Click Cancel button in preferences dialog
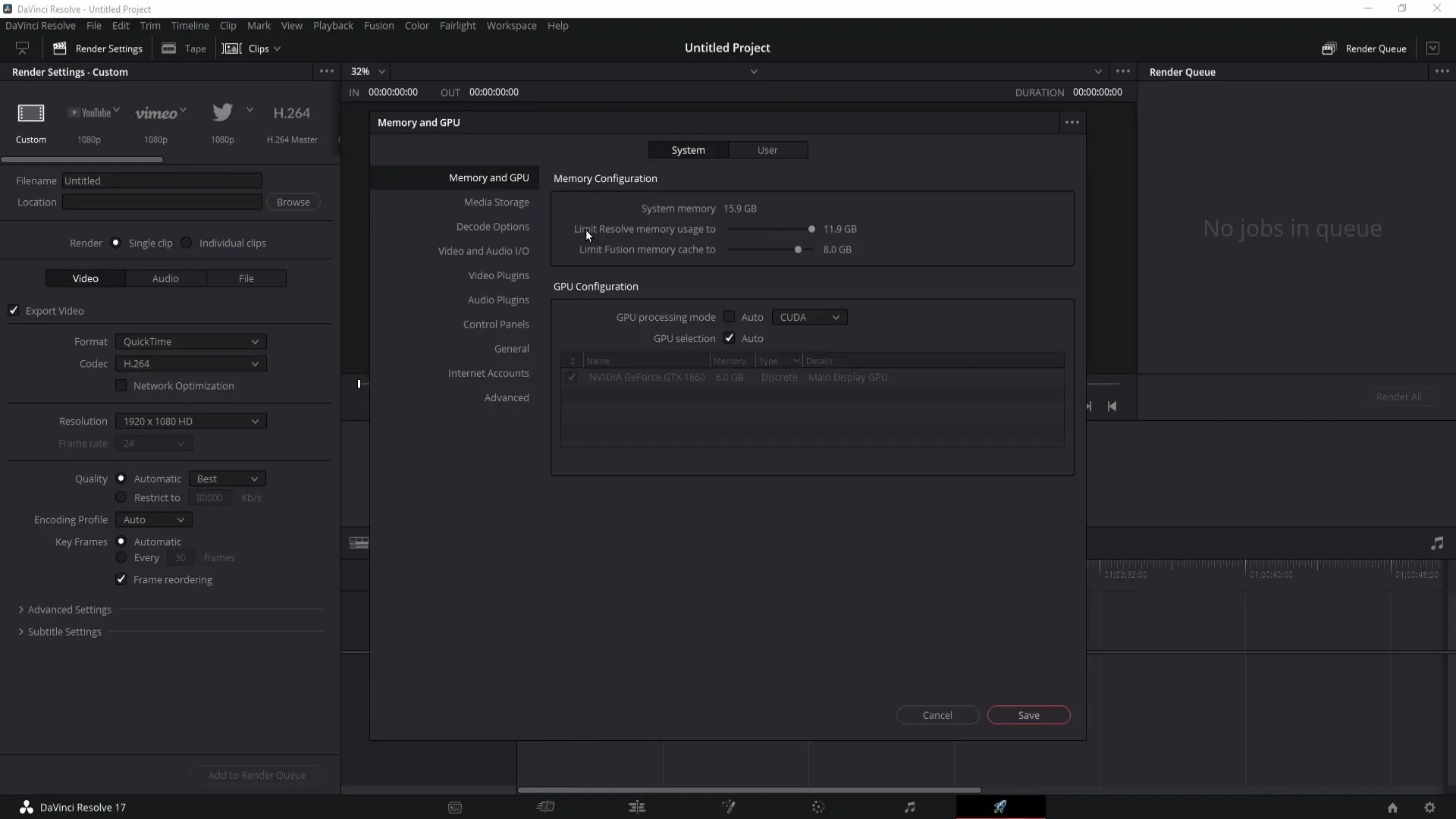 click(937, 714)
